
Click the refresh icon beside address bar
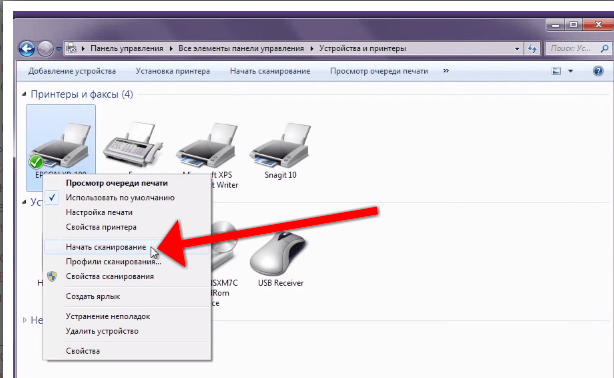tap(532, 49)
